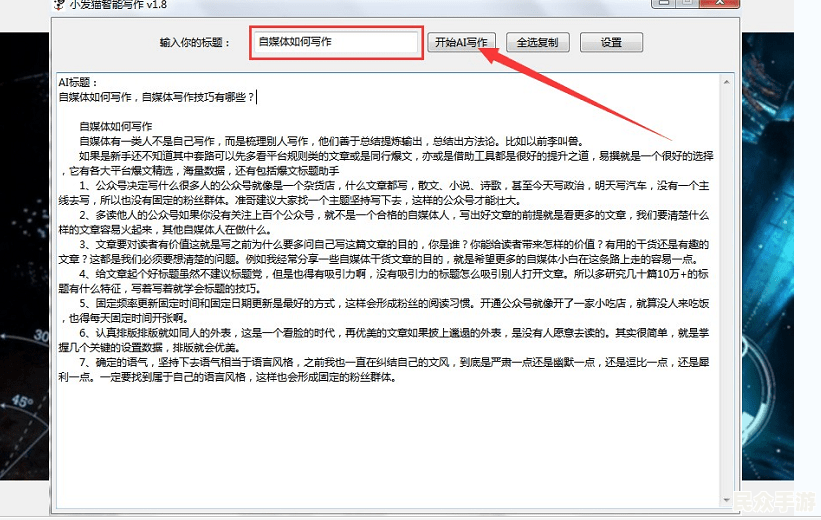The image size is (821, 520).
Task: Click the app icon in the title bar
Action: (59, 4)
